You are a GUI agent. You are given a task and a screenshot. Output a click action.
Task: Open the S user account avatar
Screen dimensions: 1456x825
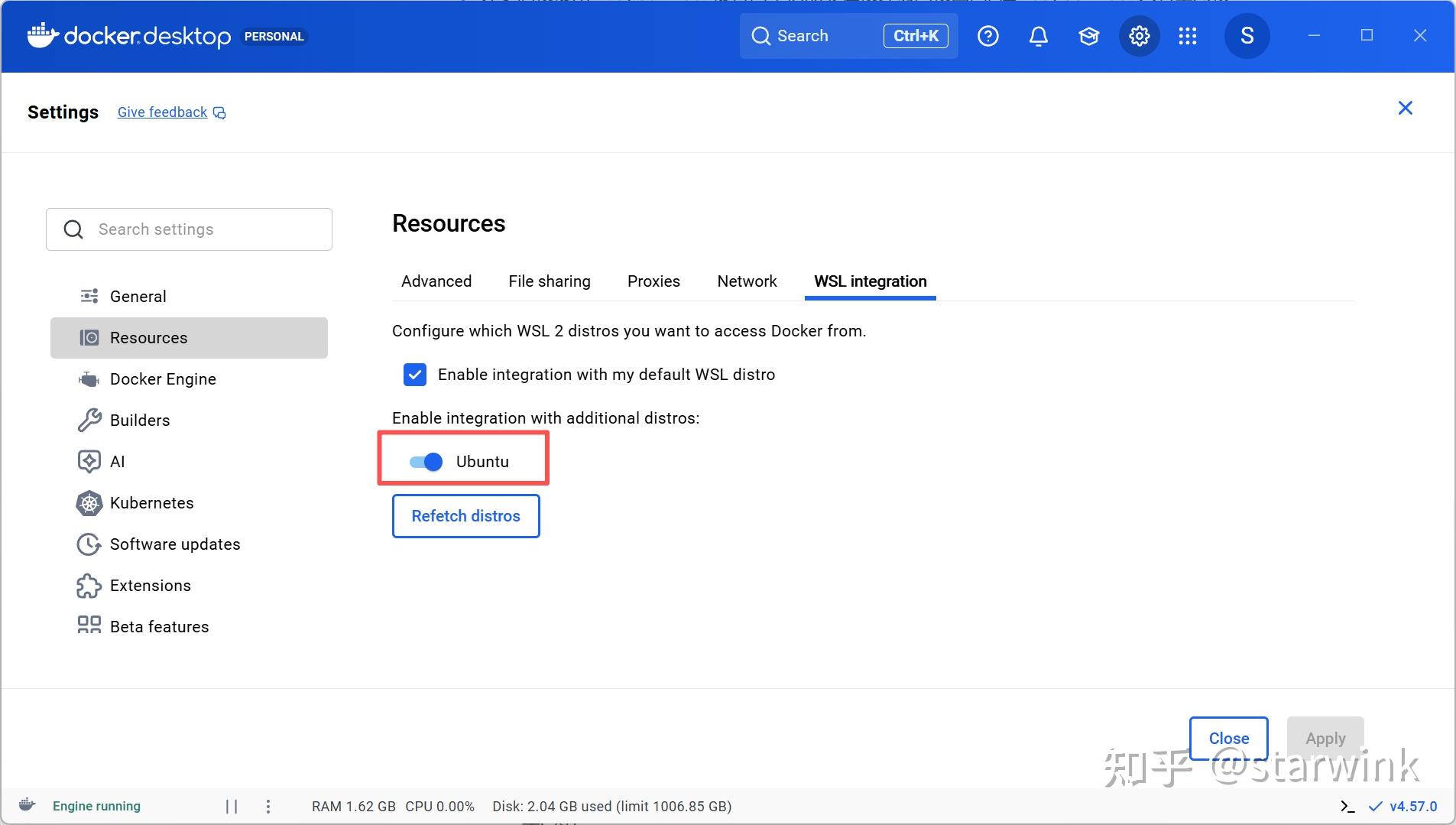[1247, 36]
